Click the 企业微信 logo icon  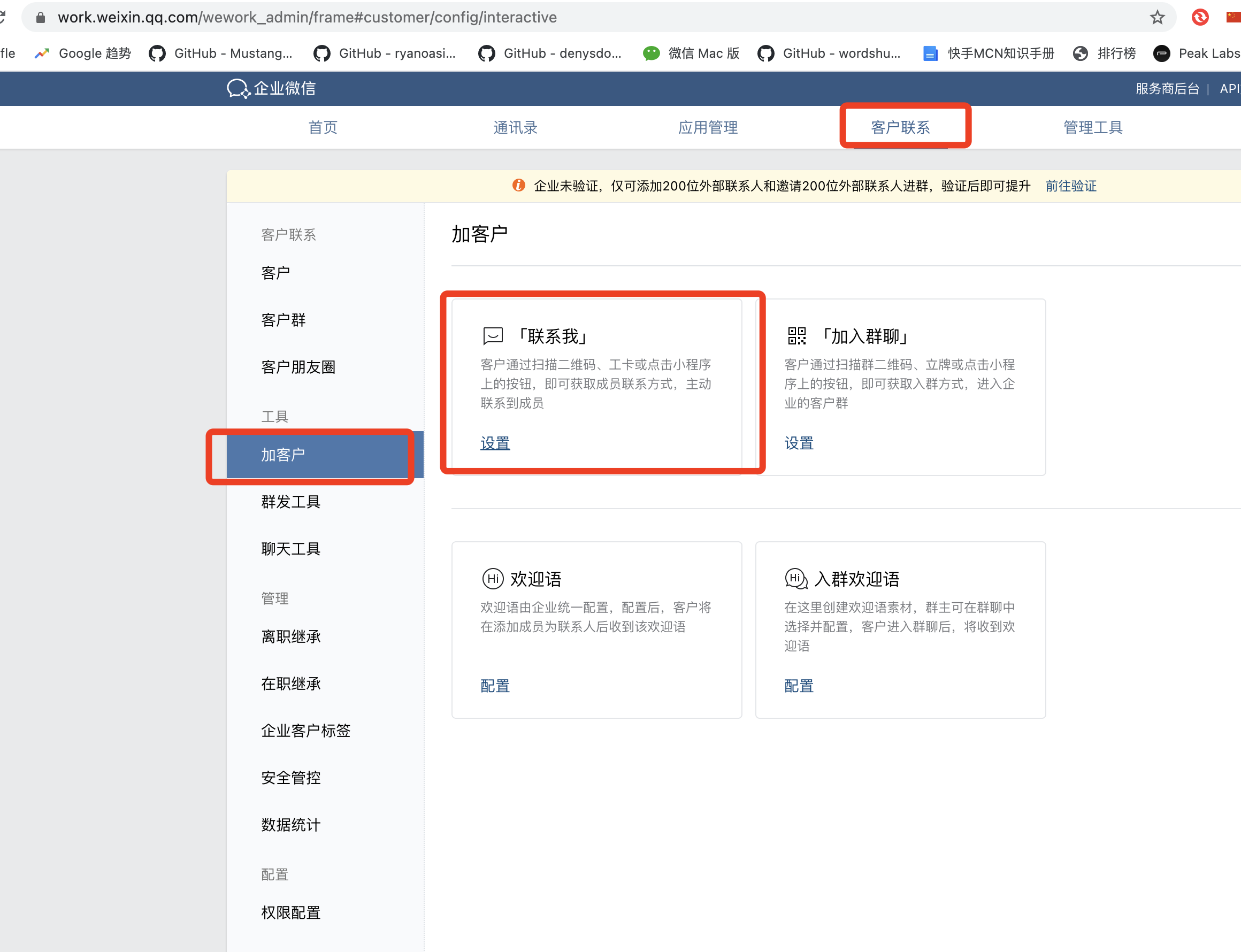click(238, 88)
